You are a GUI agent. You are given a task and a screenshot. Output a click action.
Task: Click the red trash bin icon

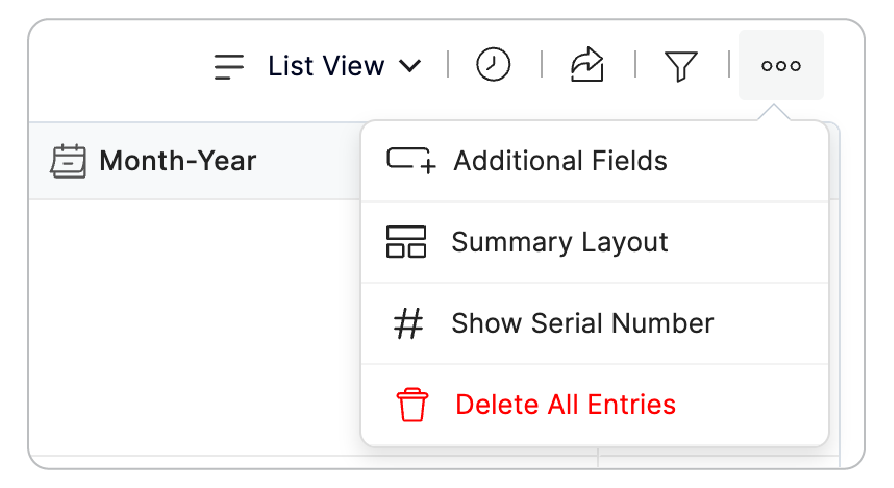[411, 405]
